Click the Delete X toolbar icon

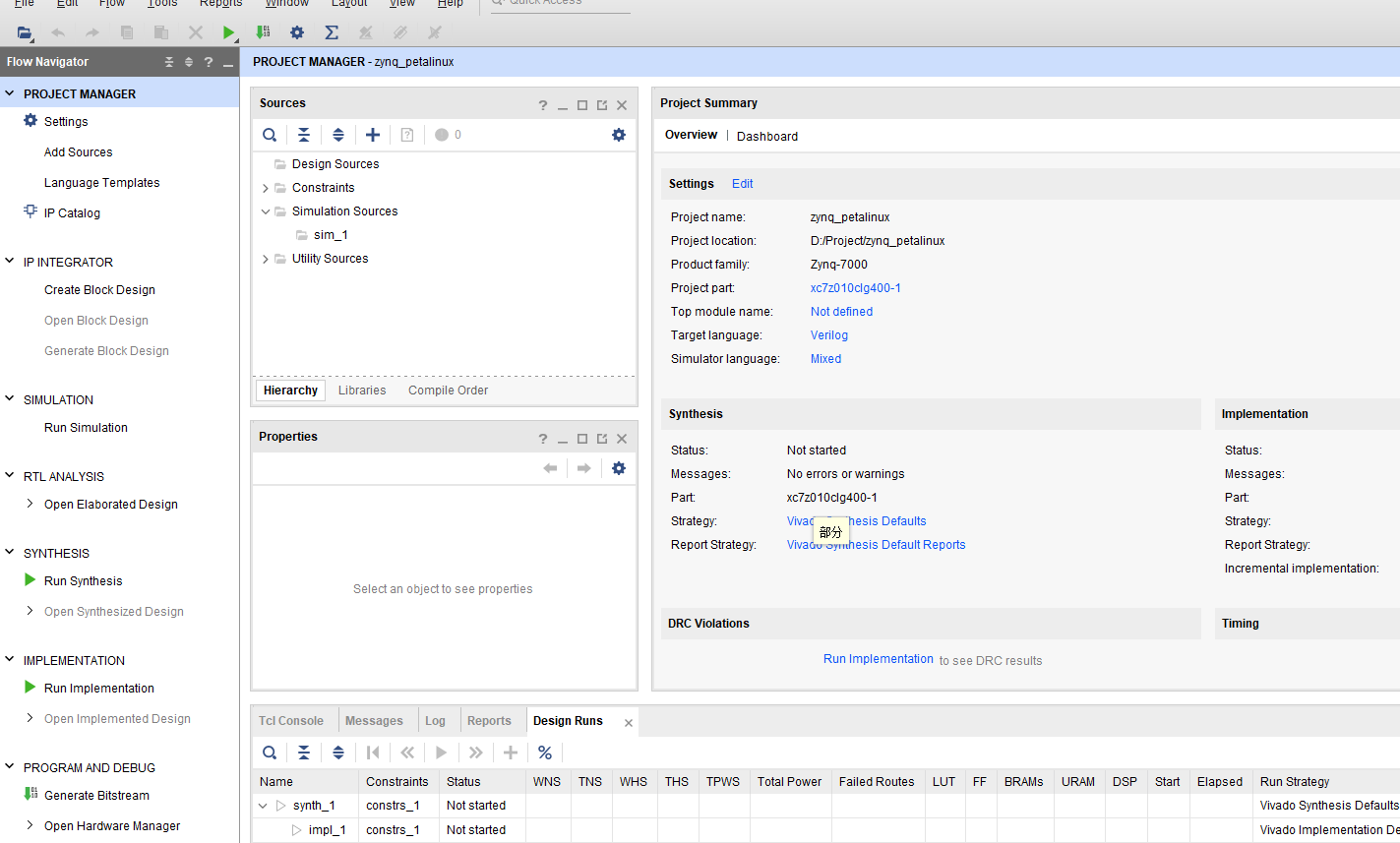pos(195,32)
